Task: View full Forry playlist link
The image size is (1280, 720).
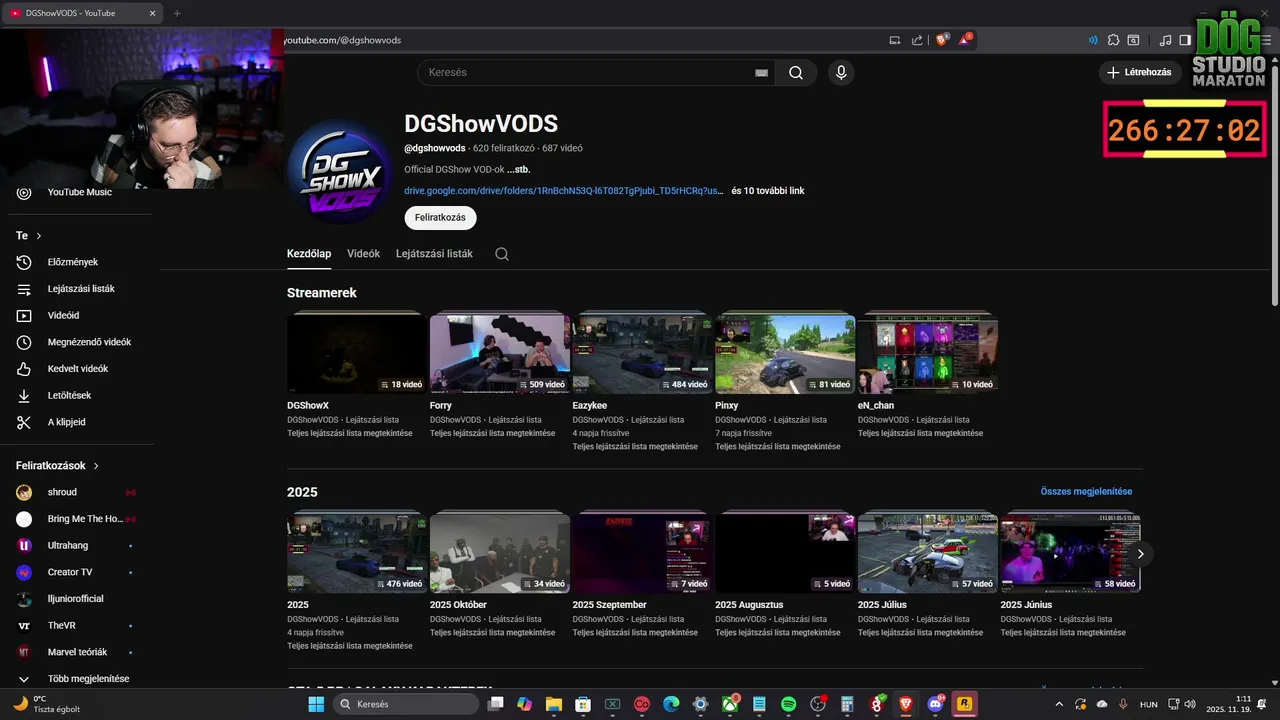Action: click(x=492, y=433)
